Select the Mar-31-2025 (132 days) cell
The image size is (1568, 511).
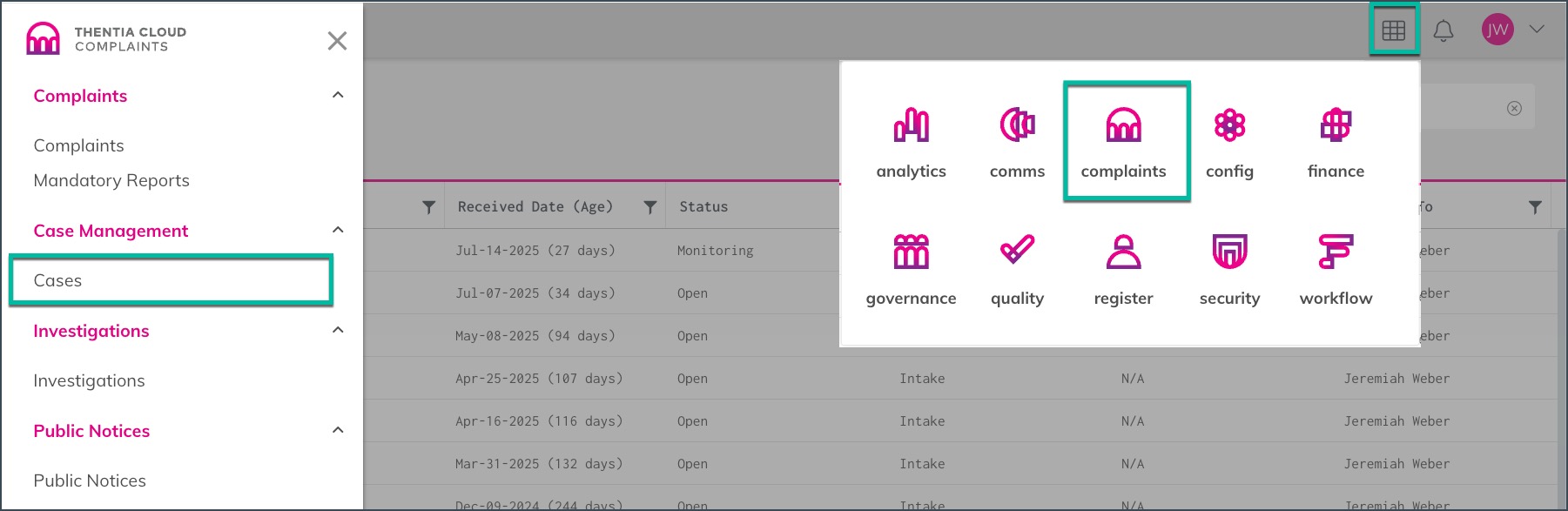[x=539, y=464]
